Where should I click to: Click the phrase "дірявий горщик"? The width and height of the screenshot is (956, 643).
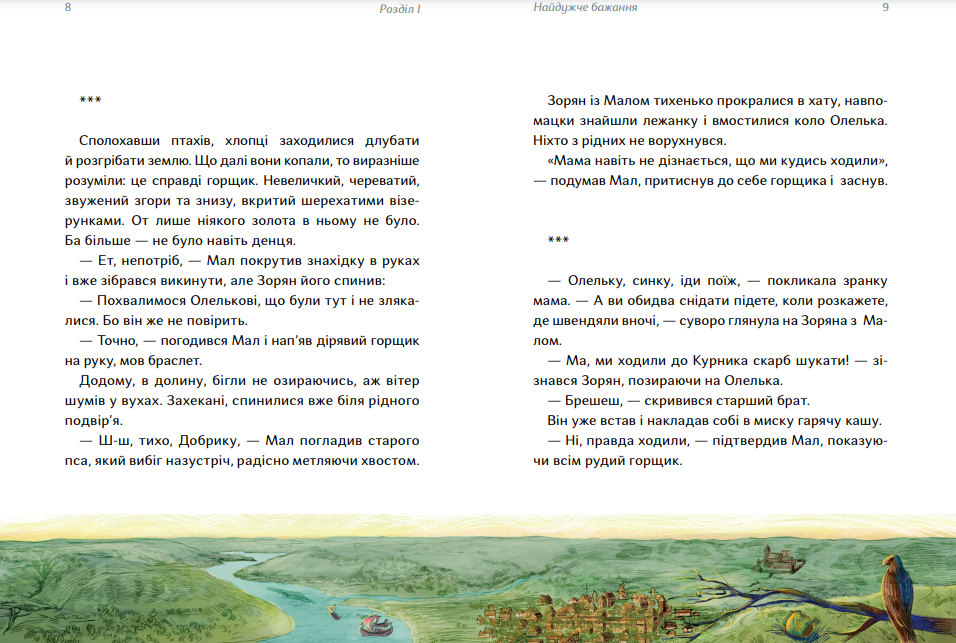pos(366,341)
